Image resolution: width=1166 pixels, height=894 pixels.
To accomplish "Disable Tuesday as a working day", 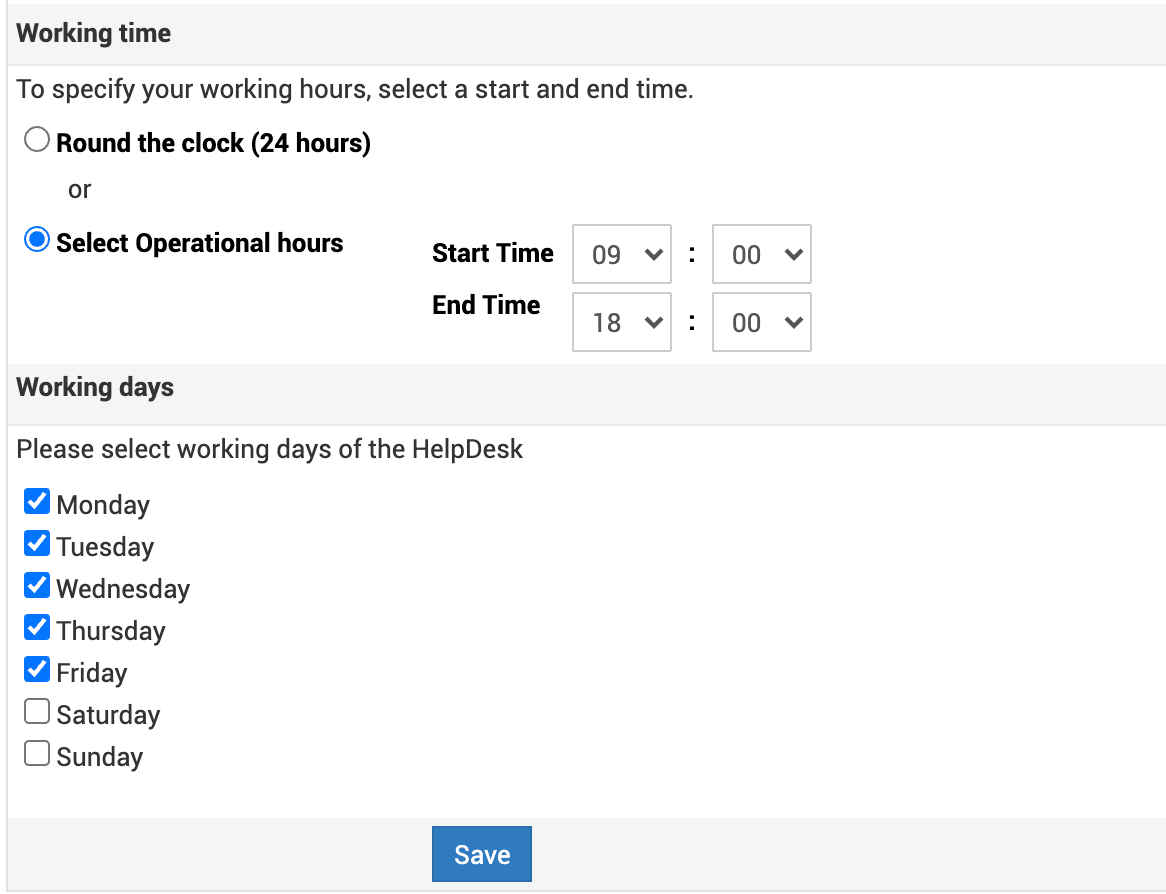I will 37,544.
